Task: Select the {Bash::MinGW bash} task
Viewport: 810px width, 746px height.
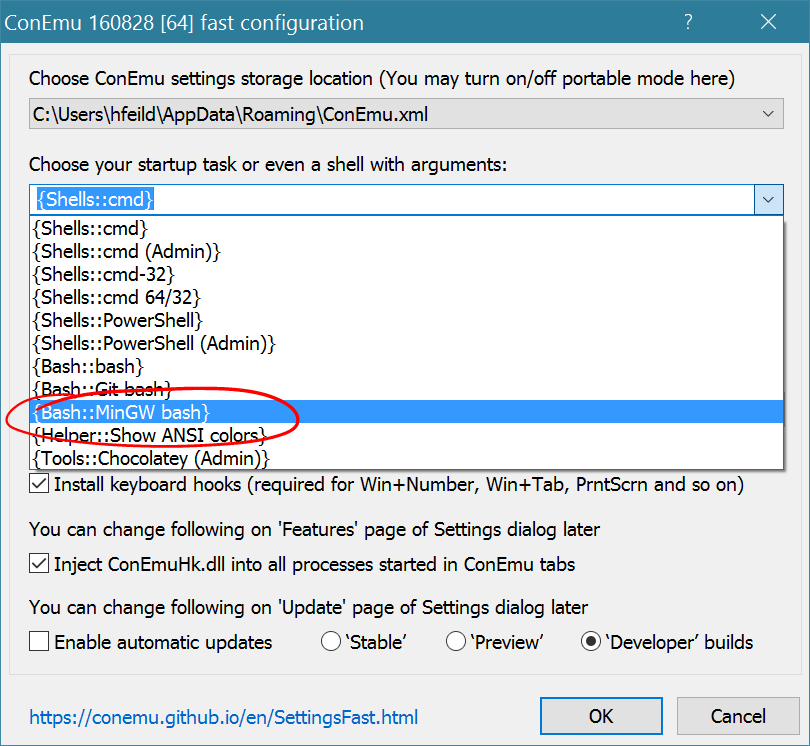Action: (122, 412)
